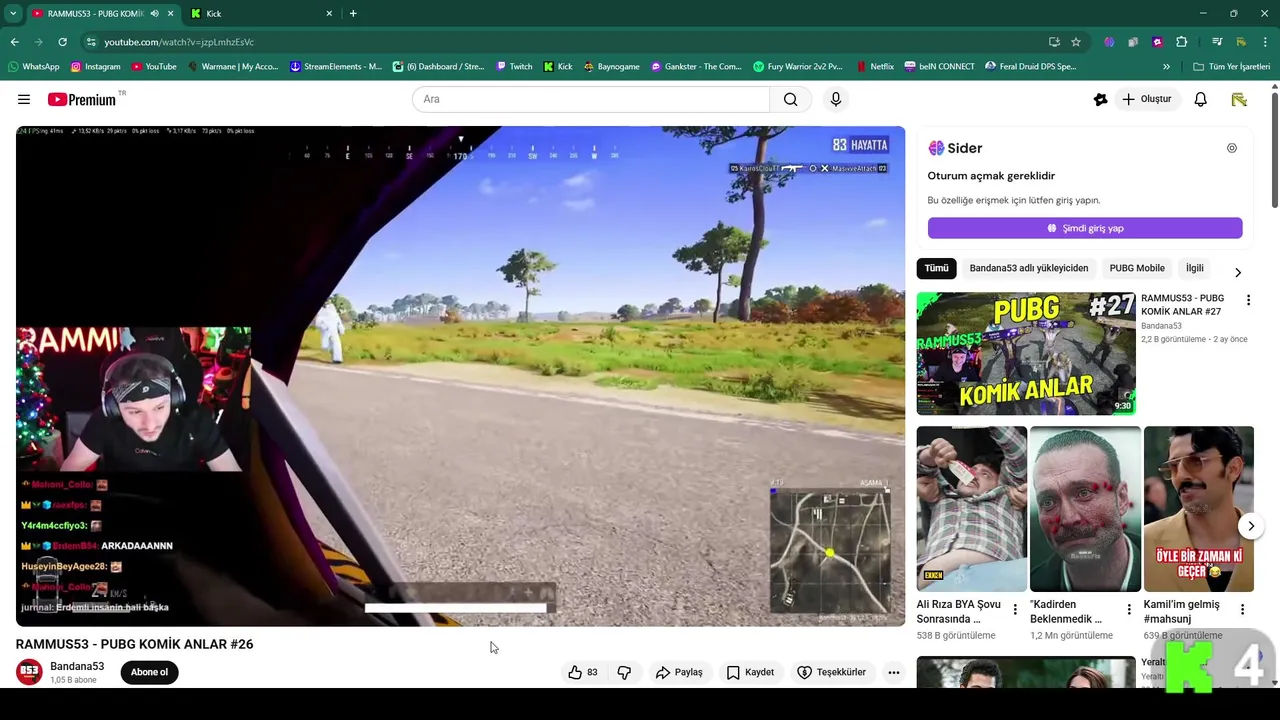The width and height of the screenshot is (1280, 720).
Task: Open the YouTube notifications bell
Action: (x=1201, y=99)
